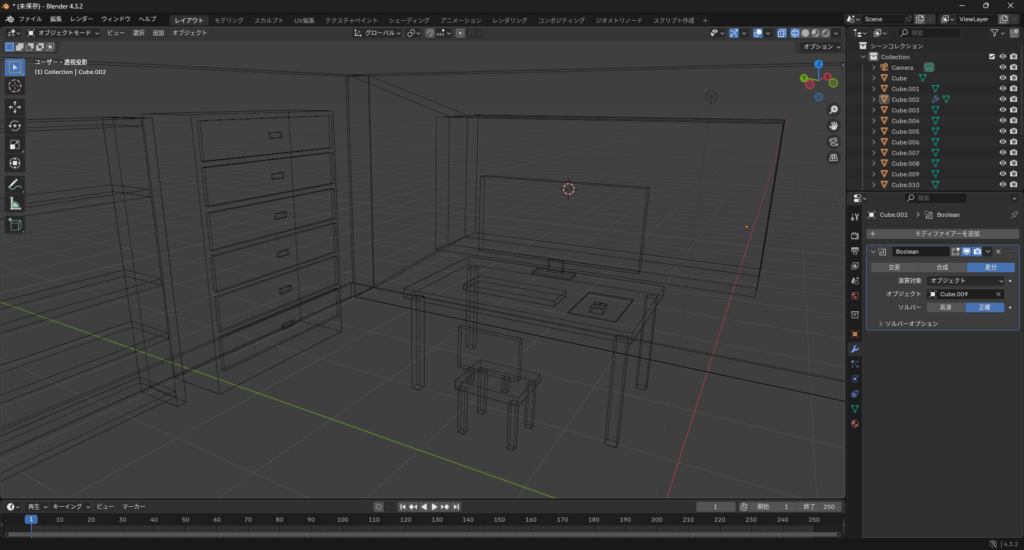1024x550 pixels.
Task: Select the Move tool in the toolbar
Action: [x=15, y=106]
